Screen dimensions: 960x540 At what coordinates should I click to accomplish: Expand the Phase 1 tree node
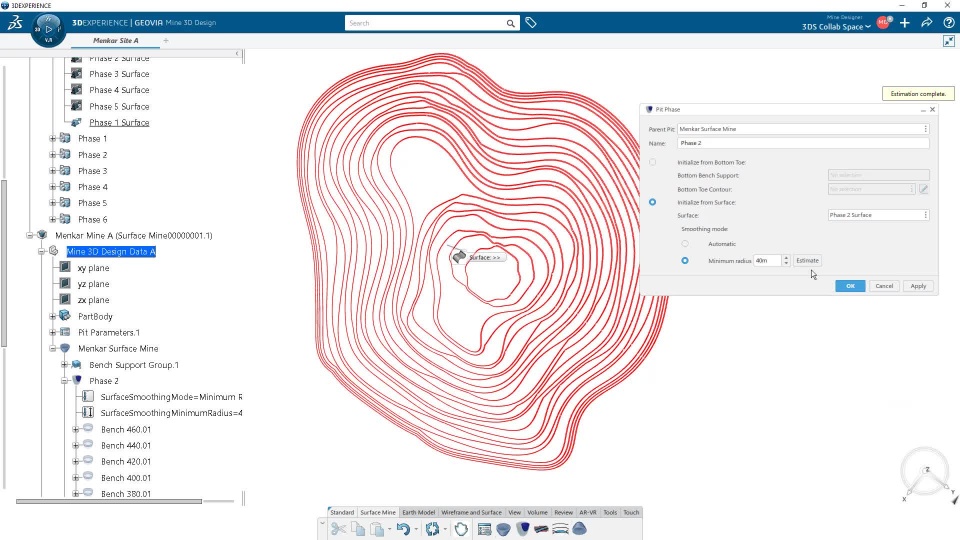pos(53,139)
